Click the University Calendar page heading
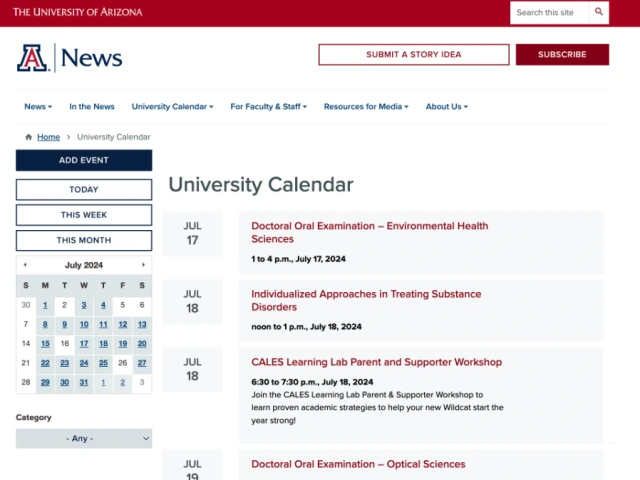Image resolution: width=640 pixels, height=480 pixels. (261, 185)
